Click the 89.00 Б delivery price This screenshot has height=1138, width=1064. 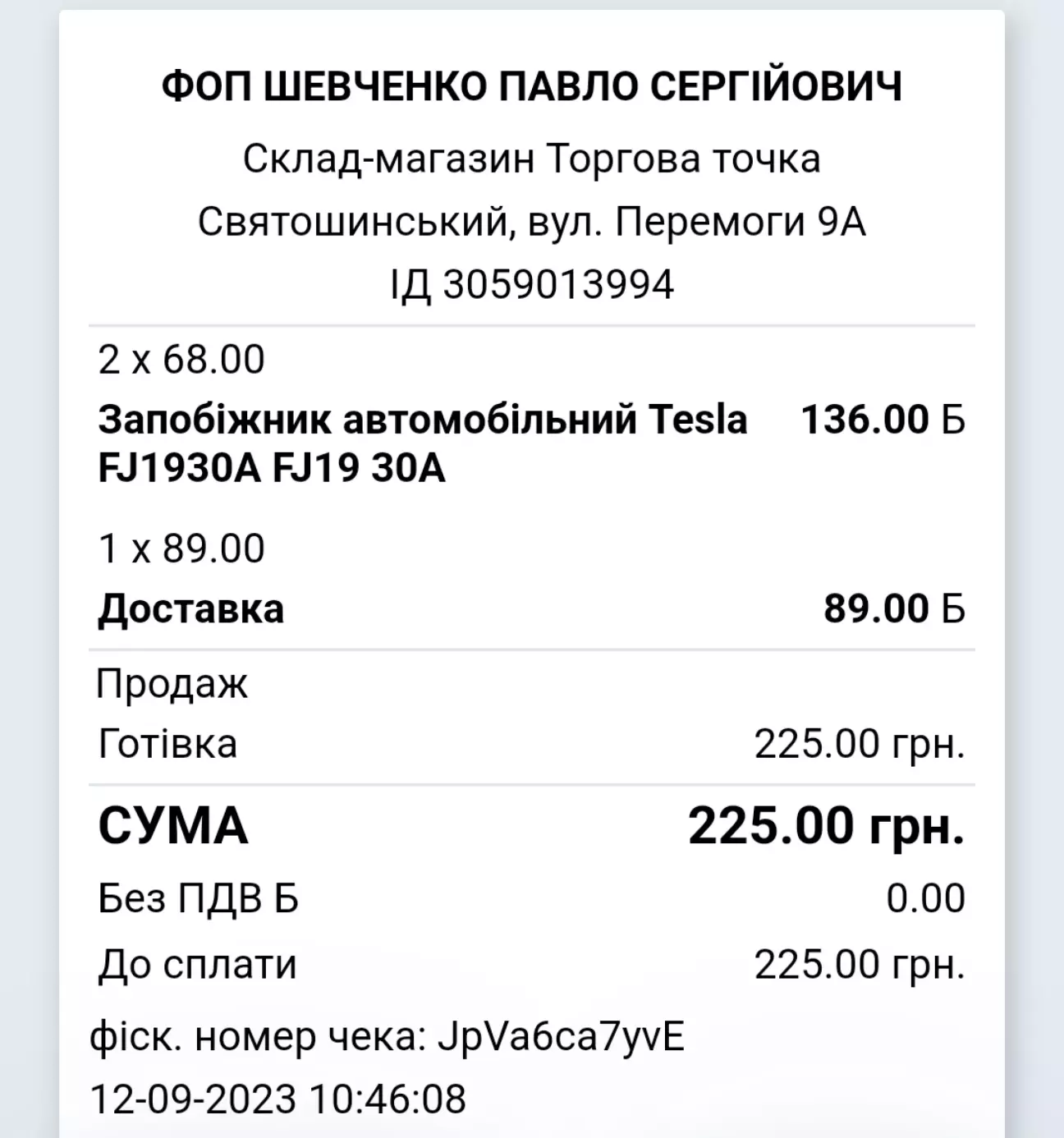[895, 609]
